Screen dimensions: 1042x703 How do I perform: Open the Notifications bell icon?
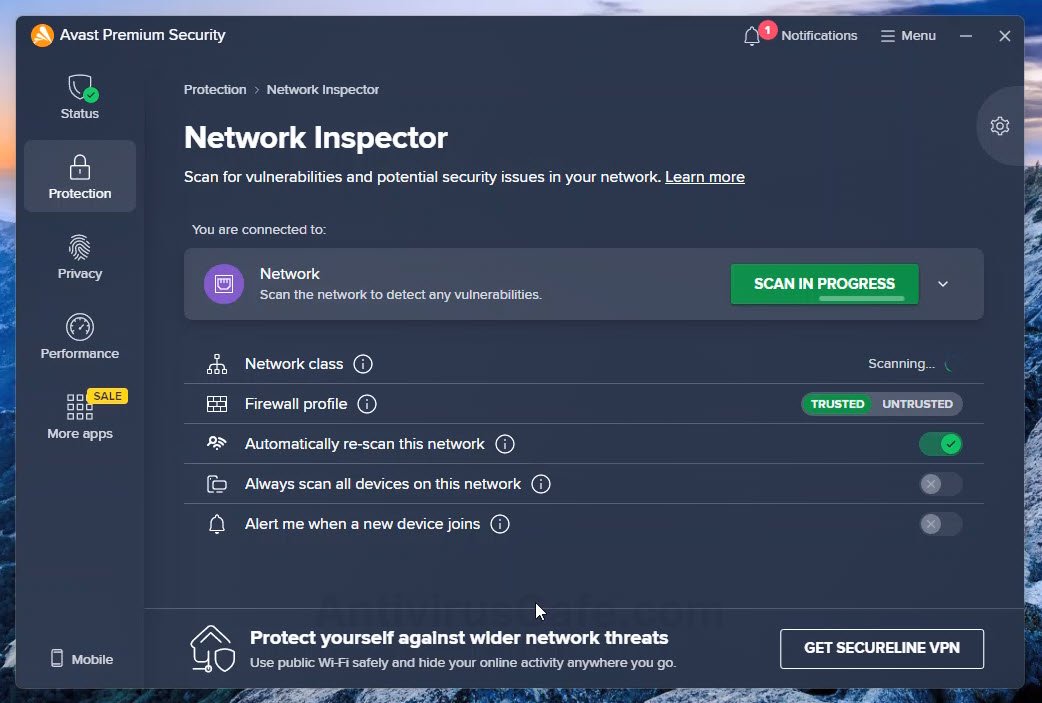(x=752, y=36)
